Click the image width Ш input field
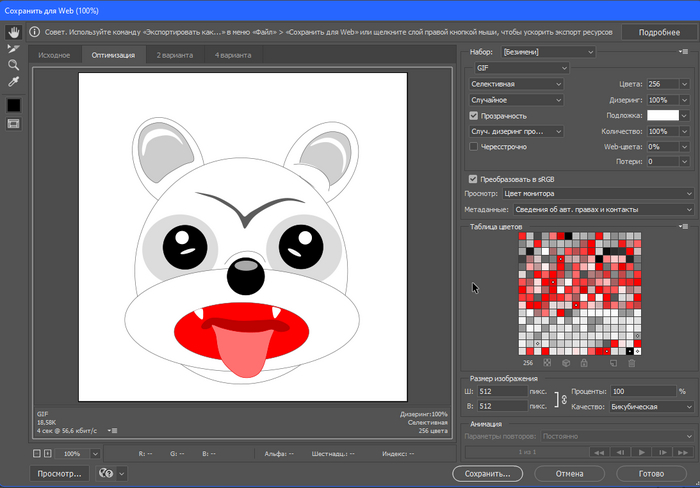This screenshot has width=700, height=488. (499, 392)
